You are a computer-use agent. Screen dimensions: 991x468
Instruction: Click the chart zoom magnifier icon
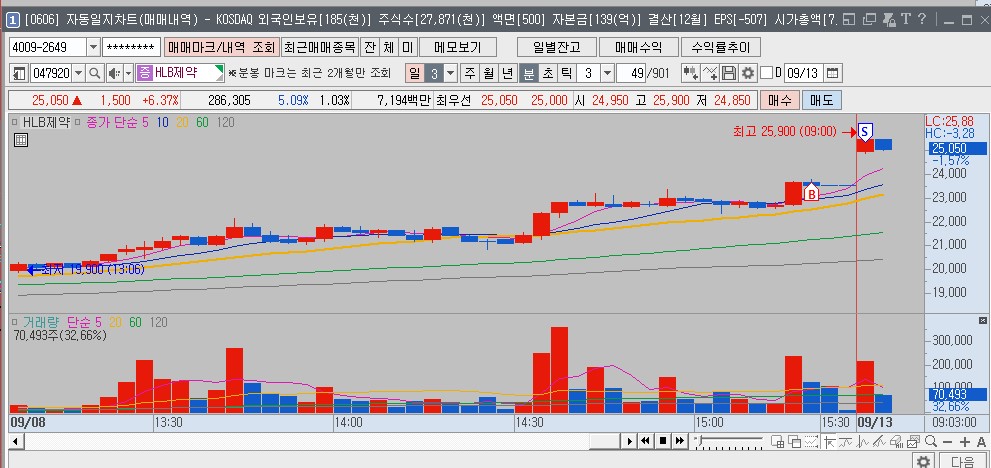point(931,441)
